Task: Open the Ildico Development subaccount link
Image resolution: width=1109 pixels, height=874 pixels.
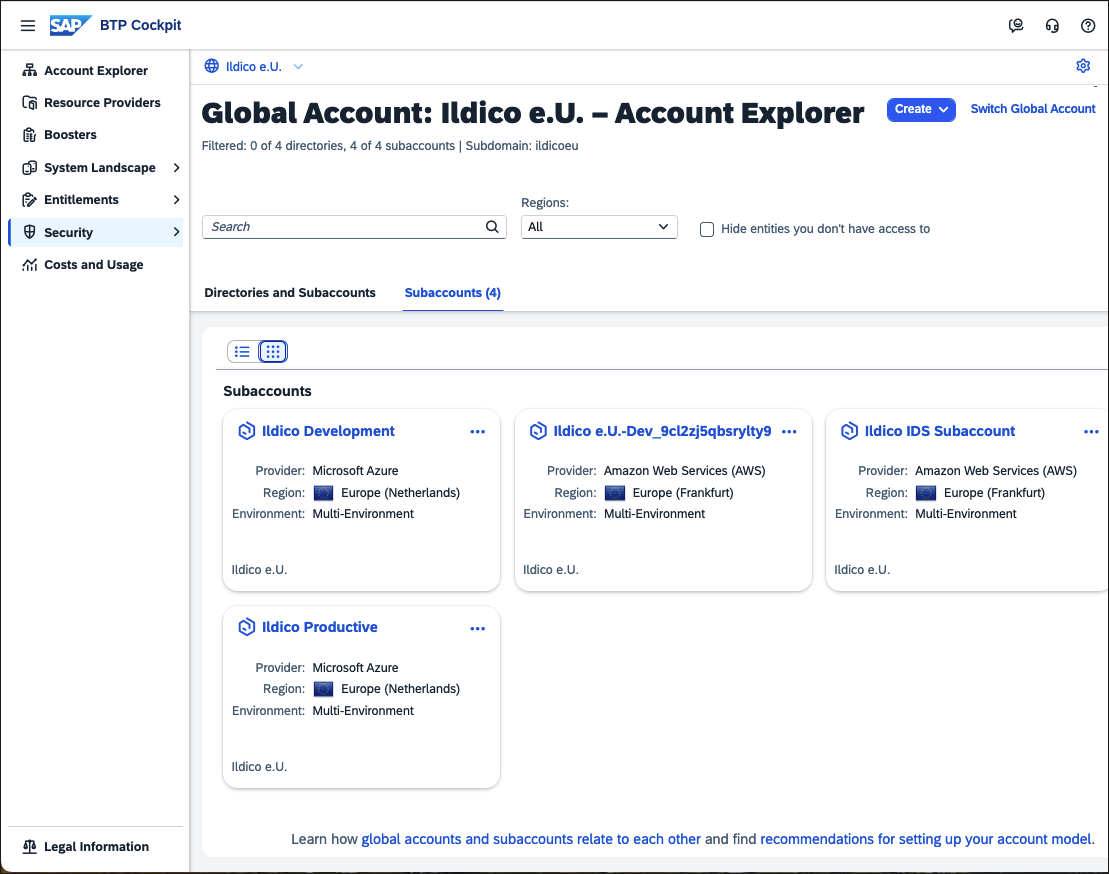Action: click(328, 431)
